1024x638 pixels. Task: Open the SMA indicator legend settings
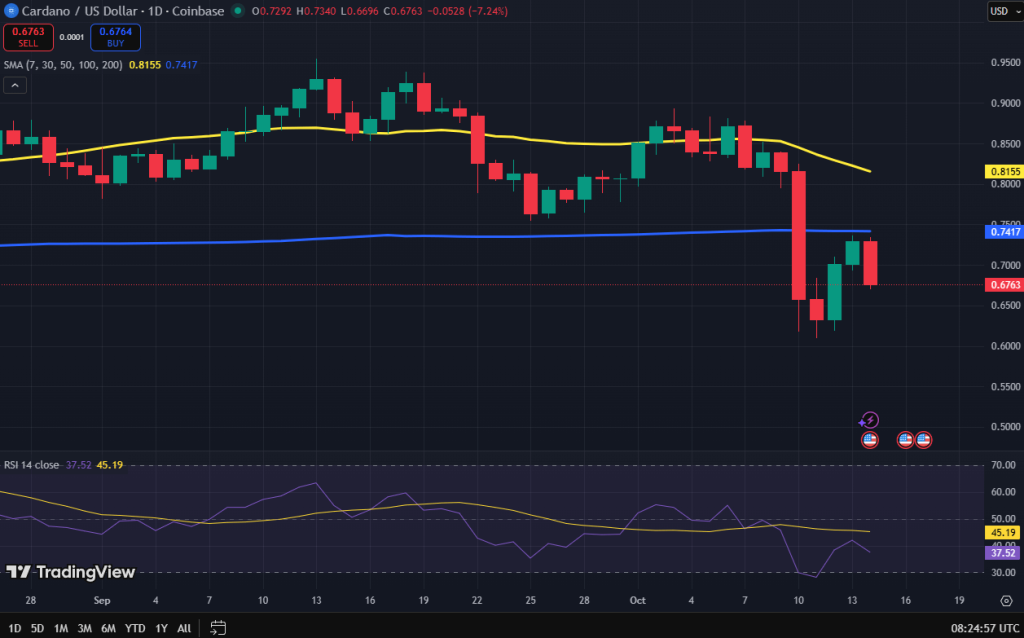pyautogui.click(x=62, y=64)
